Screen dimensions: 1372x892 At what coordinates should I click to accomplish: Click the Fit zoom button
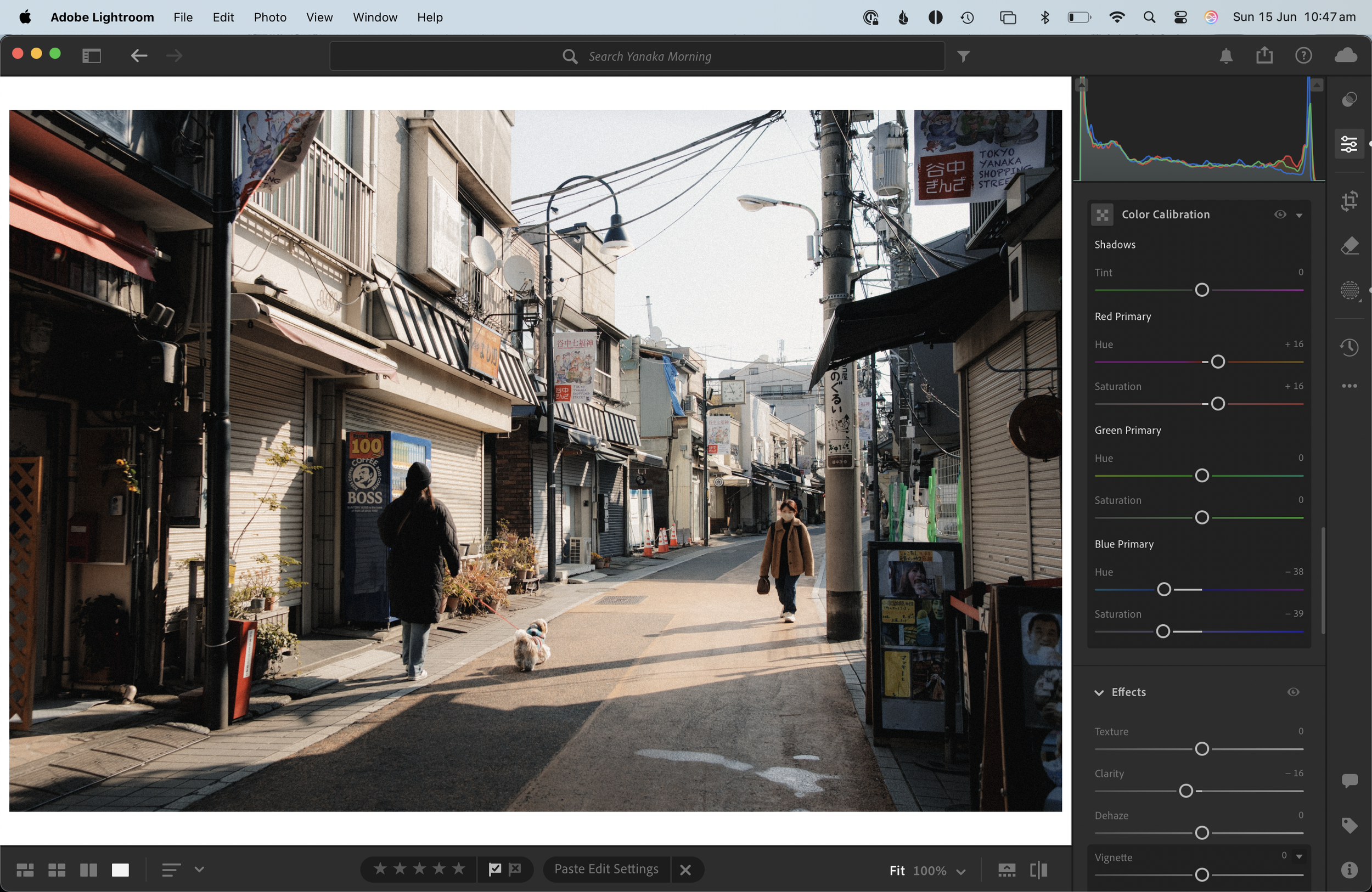896,870
